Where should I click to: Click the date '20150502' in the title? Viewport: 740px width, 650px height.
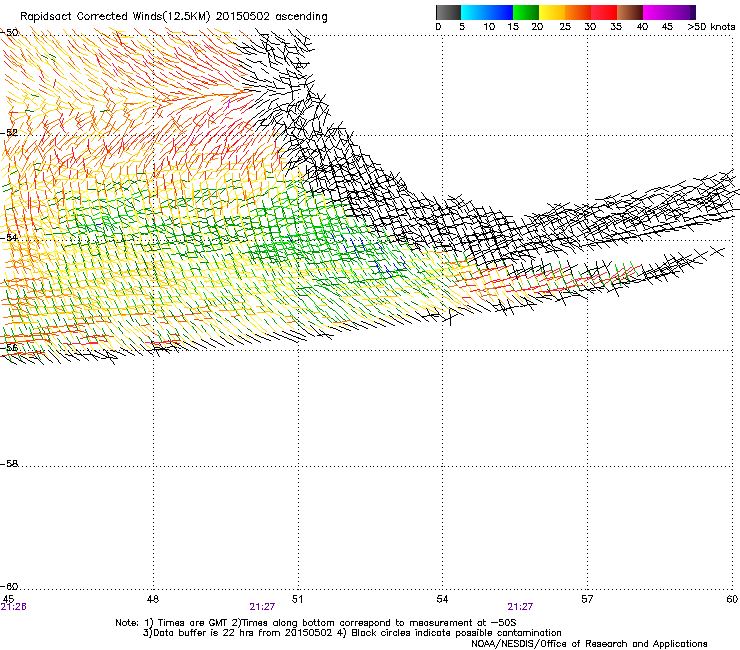[x=243, y=17]
